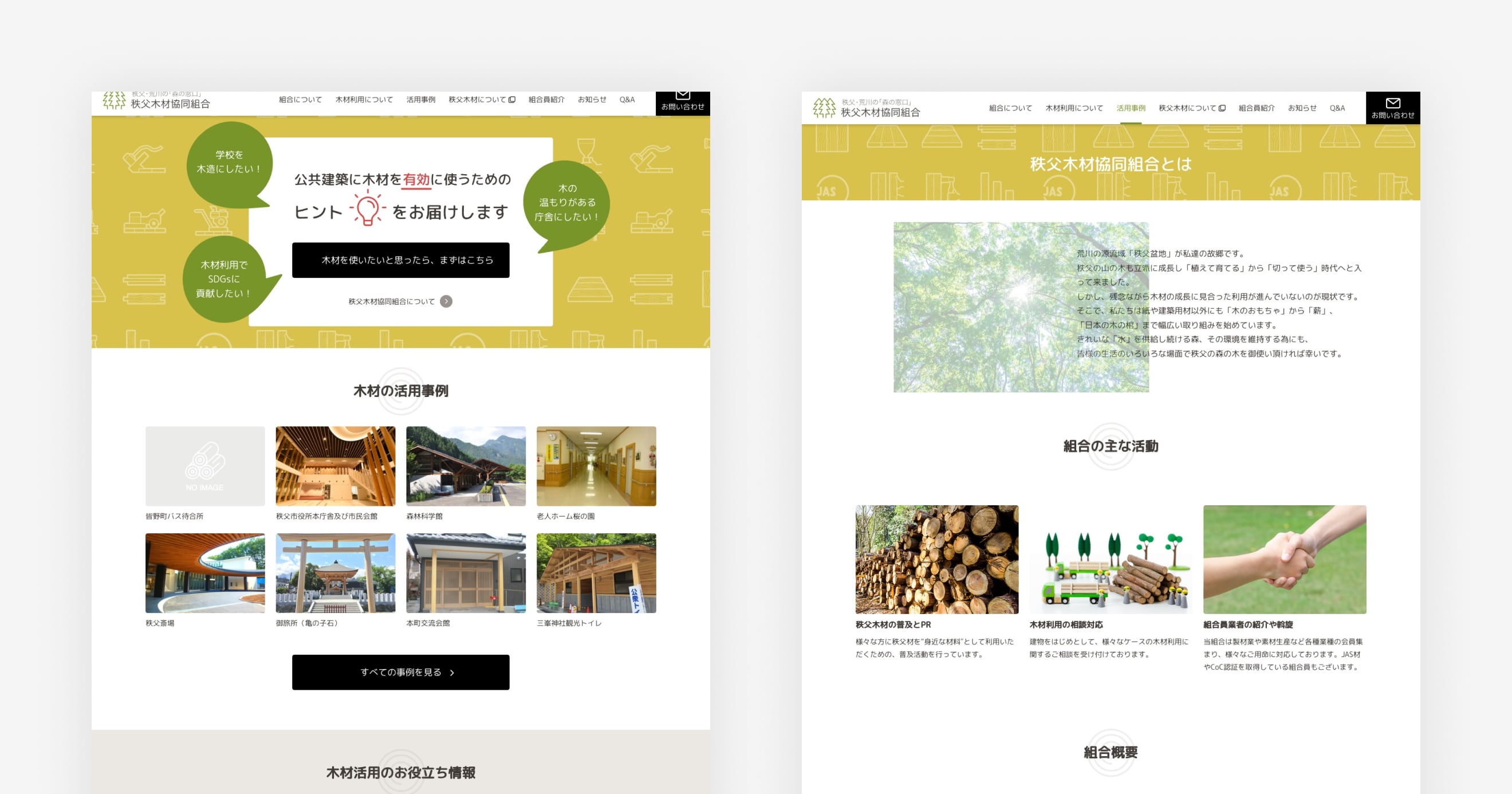Open the 森林科学館 case study photo
The height and width of the screenshot is (794, 1512).
pos(466,466)
